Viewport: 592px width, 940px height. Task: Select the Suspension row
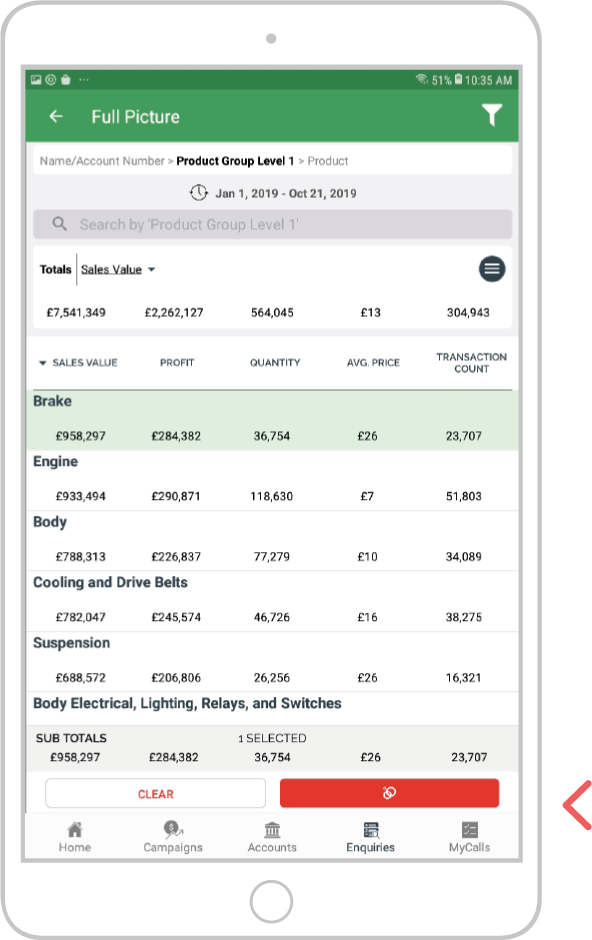tap(272, 662)
